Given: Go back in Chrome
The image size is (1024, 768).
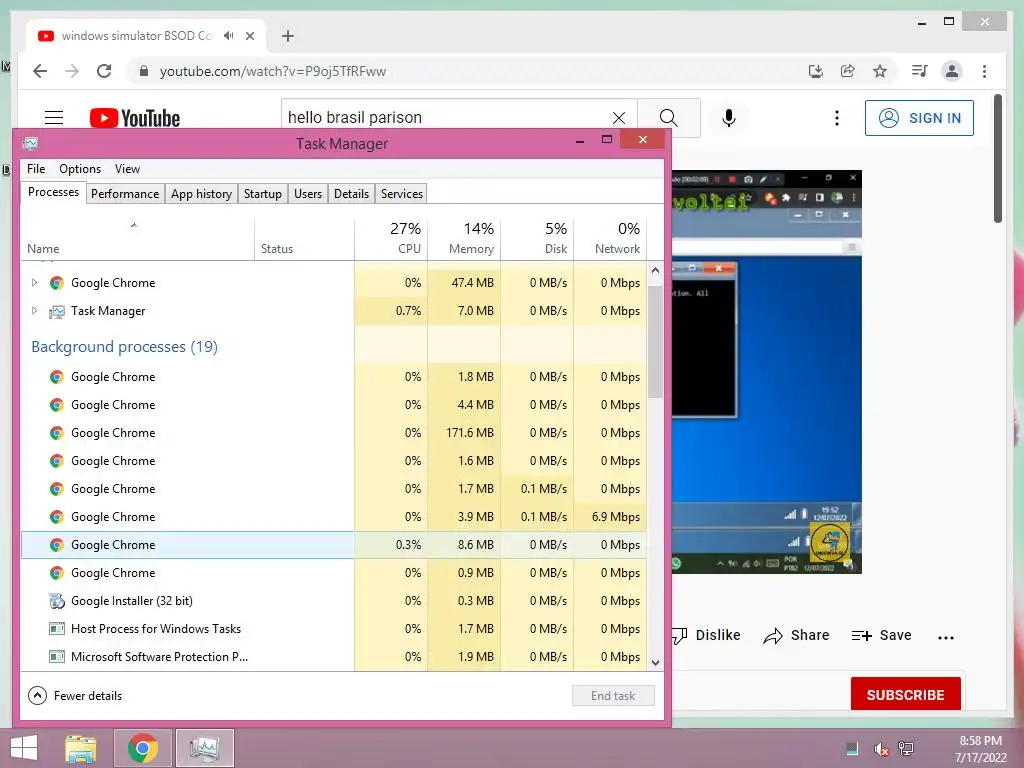Looking at the screenshot, I should pyautogui.click(x=40, y=71).
